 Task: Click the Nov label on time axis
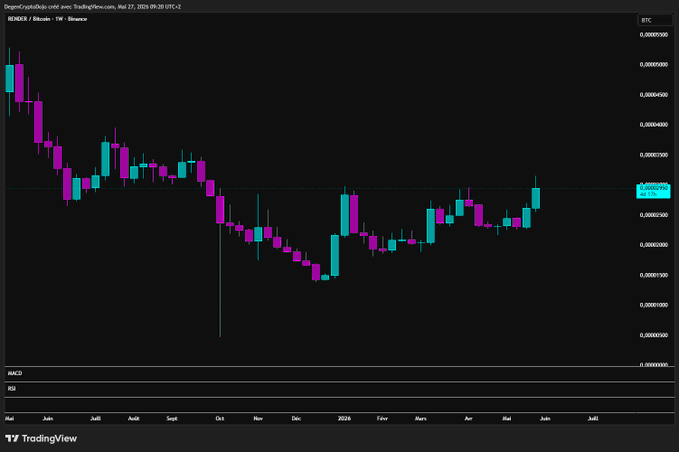258,419
